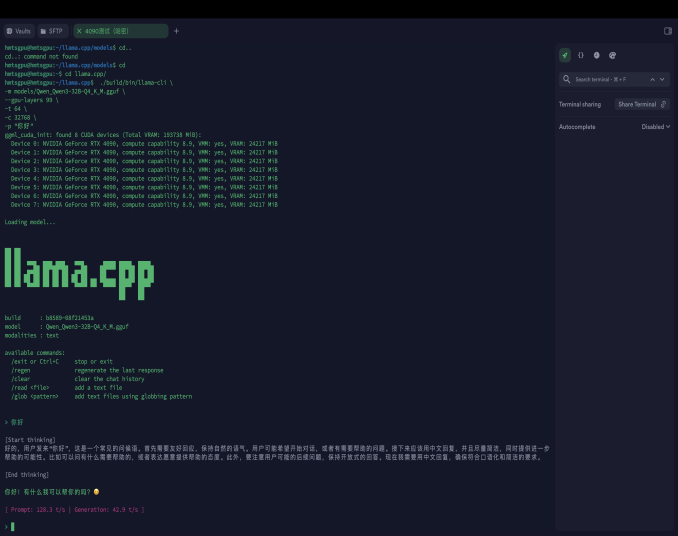Open the theme palette icon
The height and width of the screenshot is (536, 678).
[612, 55]
